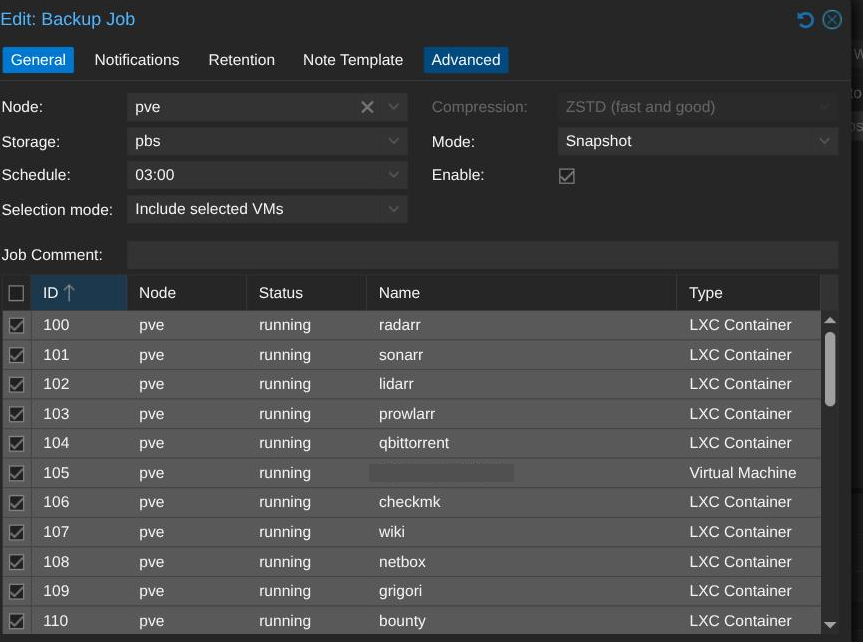
Task: Click the VM list vertical scrollbar thumb
Action: tap(830, 369)
